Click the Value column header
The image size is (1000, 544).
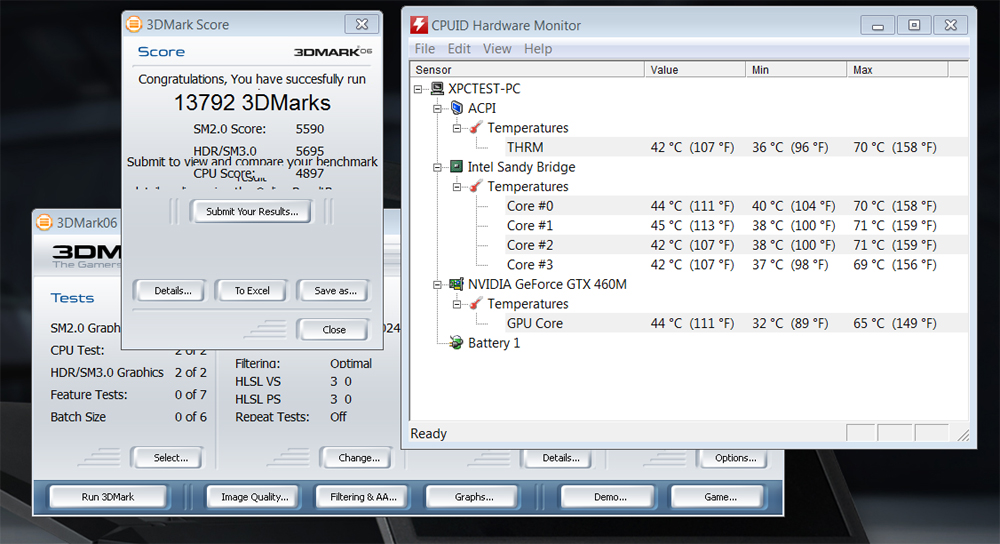695,70
